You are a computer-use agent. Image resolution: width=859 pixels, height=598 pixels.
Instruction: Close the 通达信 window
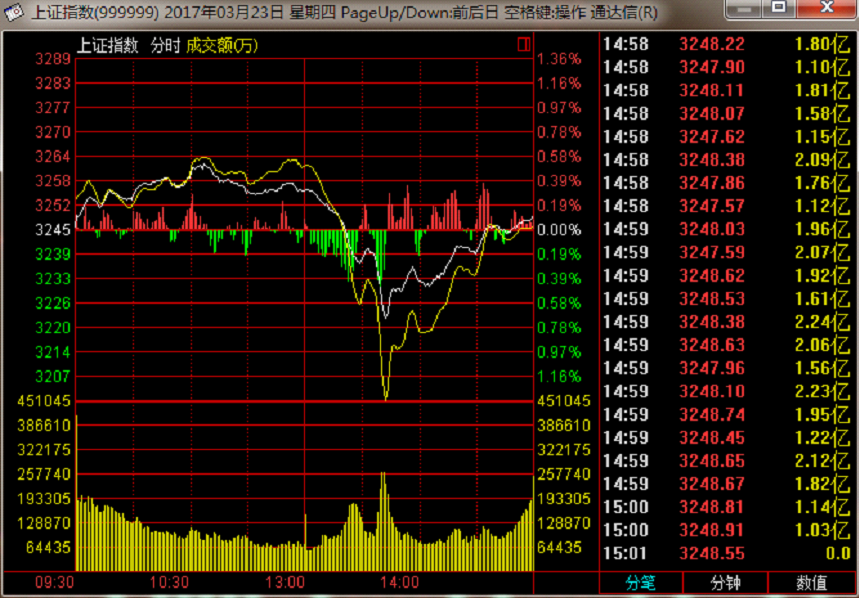coord(827,9)
